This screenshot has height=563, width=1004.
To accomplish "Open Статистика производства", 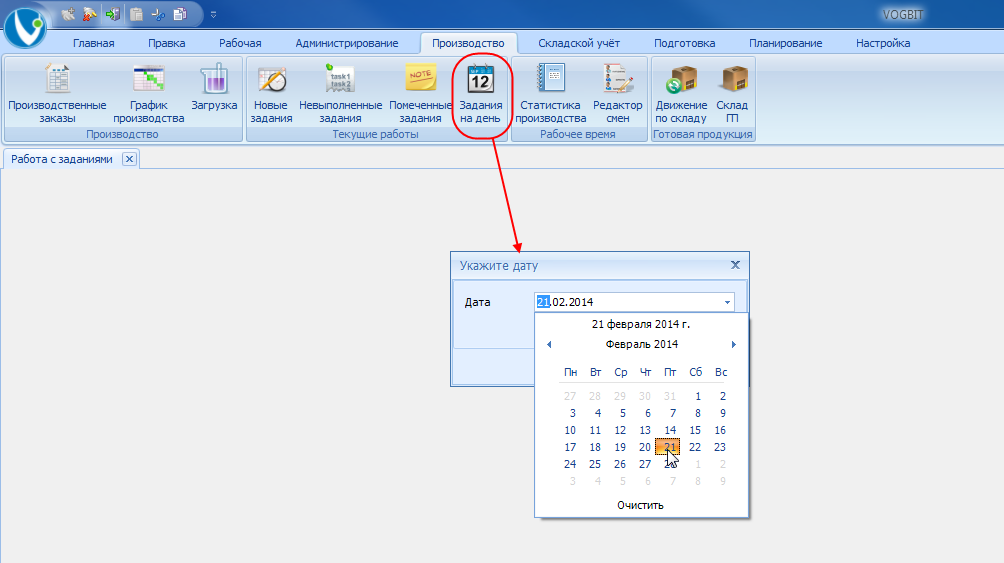I will (x=551, y=93).
